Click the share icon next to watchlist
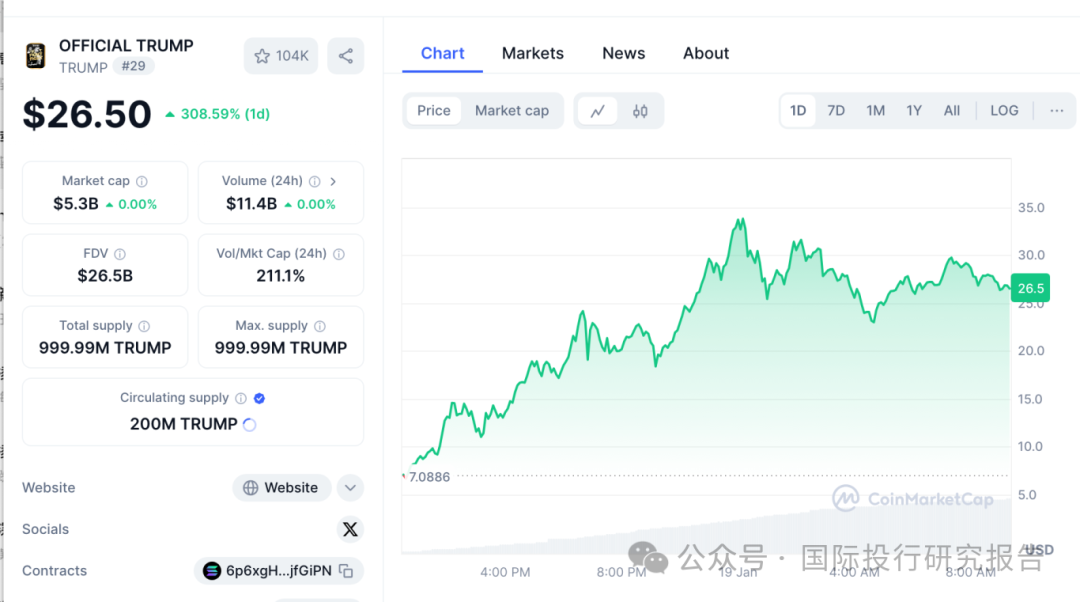Image resolution: width=1080 pixels, height=602 pixels. point(346,56)
